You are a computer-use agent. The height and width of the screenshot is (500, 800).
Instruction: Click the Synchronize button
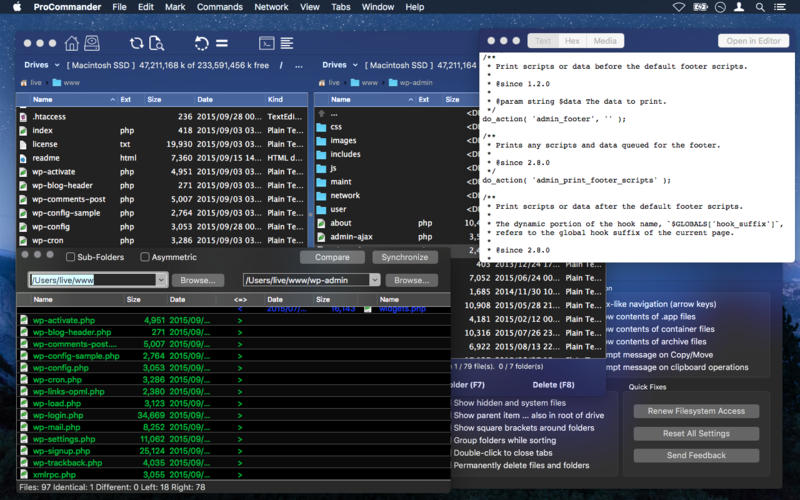click(405, 257)
